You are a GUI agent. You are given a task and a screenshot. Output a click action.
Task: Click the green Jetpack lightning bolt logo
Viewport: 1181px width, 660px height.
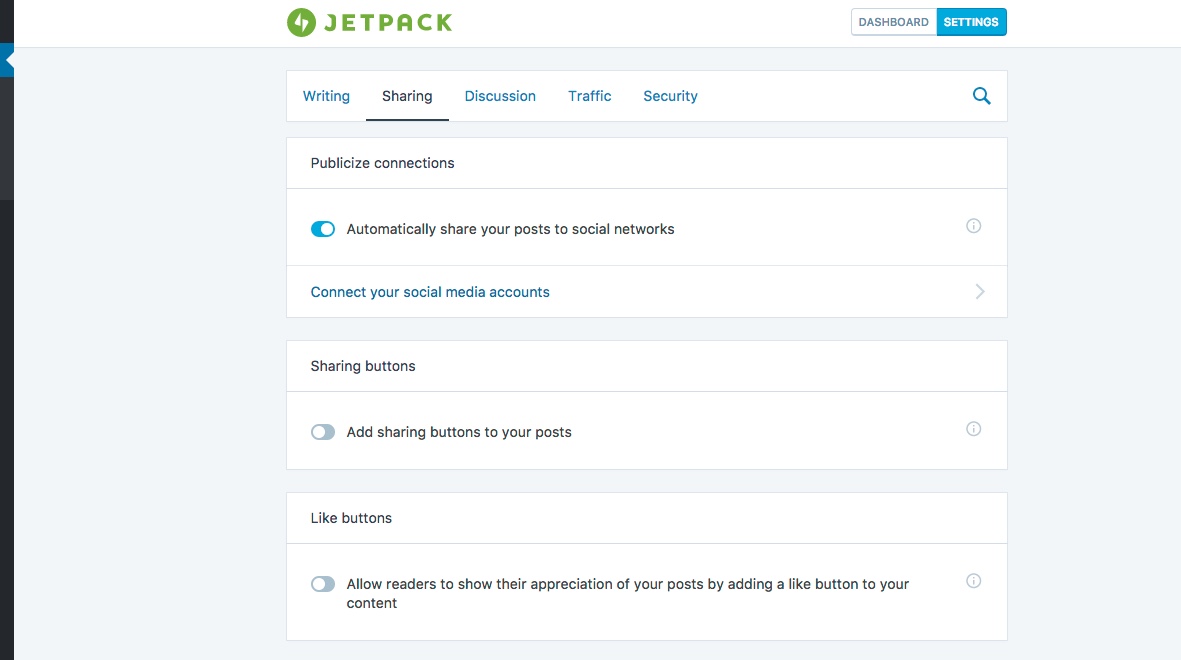301,22
